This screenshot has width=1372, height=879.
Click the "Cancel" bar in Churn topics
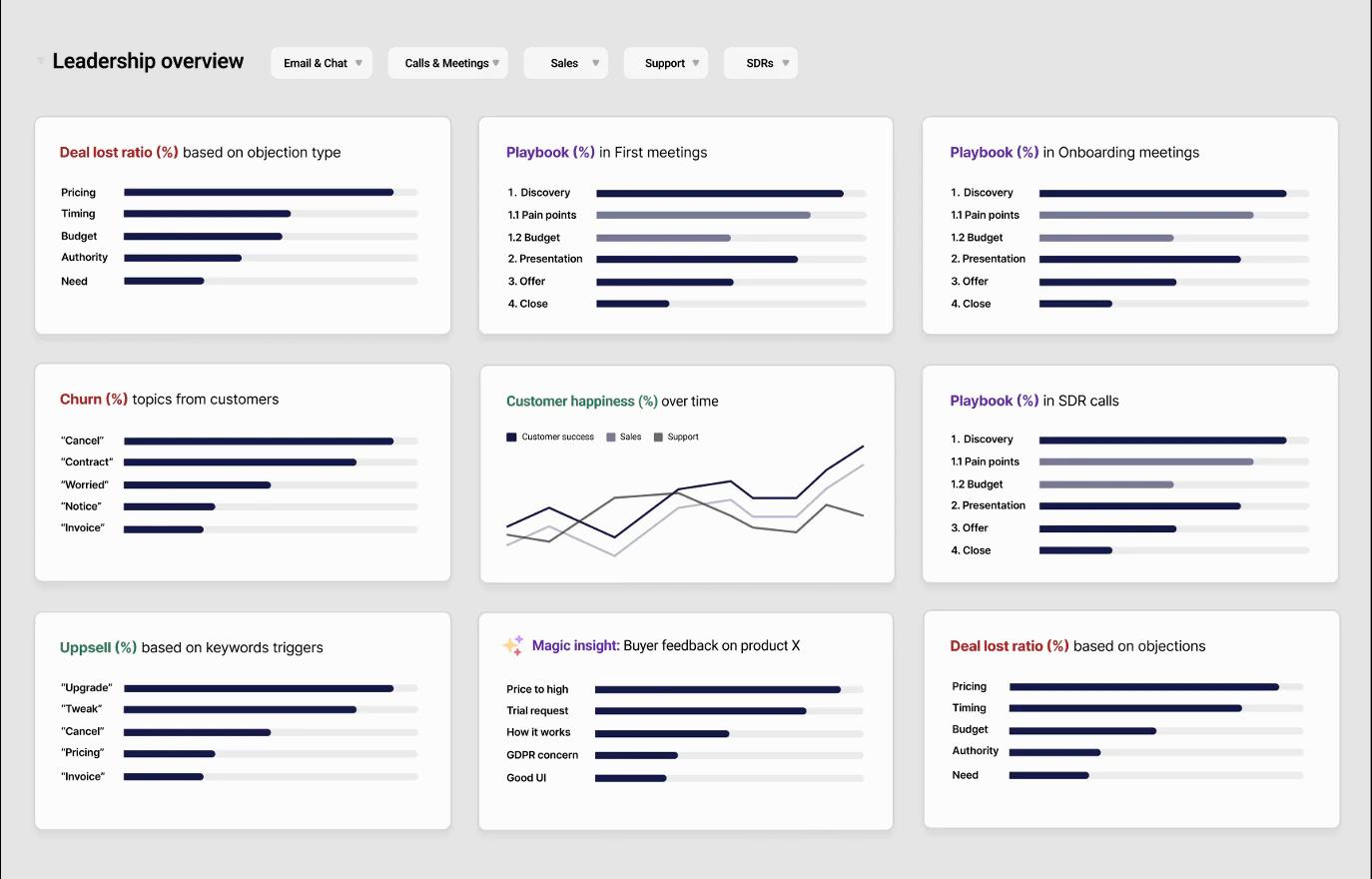pyautogui.click(x=259, y=440)
